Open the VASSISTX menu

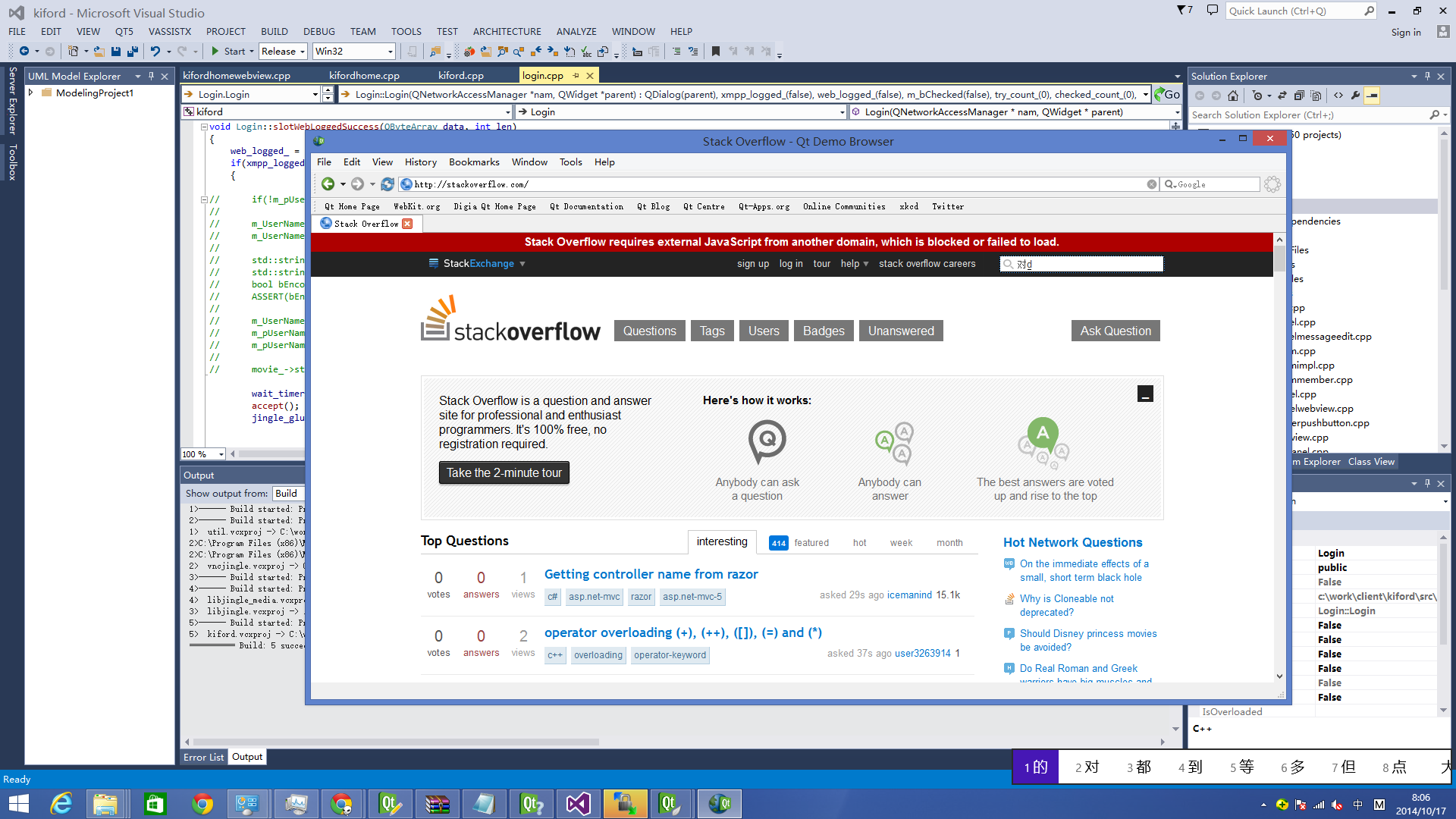point(170,31)
